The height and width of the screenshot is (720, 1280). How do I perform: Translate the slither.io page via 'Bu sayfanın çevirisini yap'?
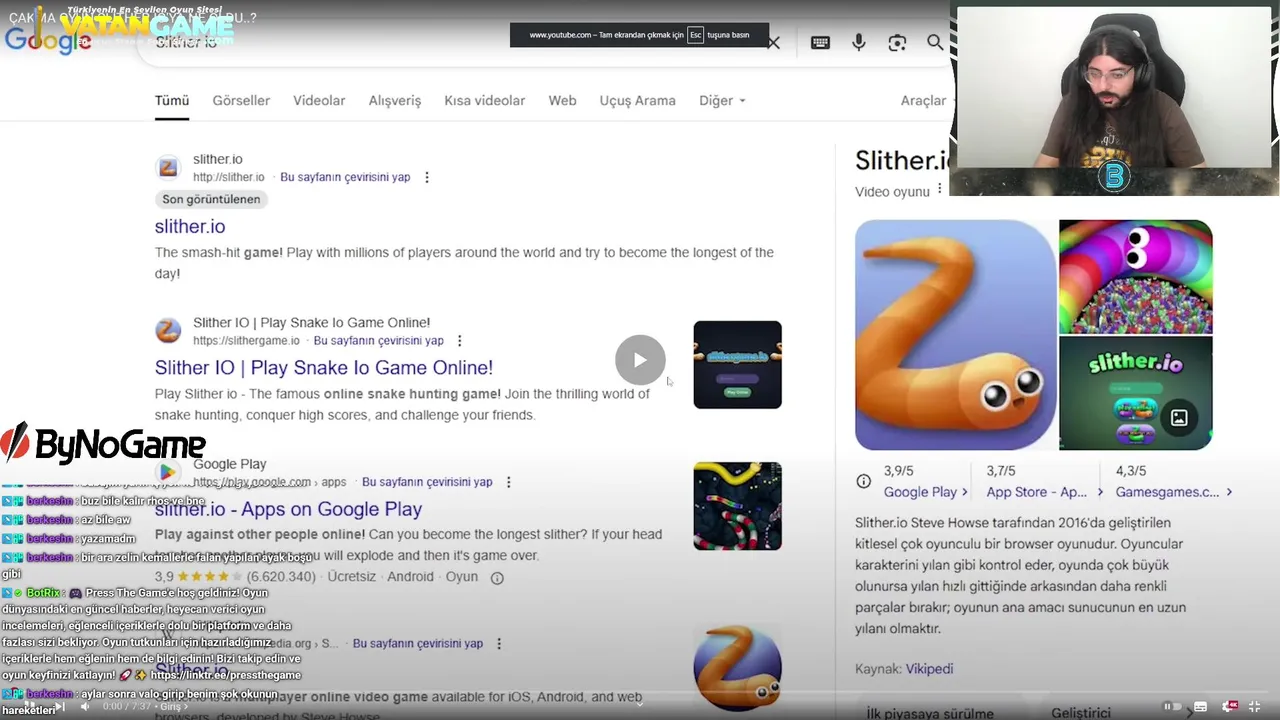(345, 177)
